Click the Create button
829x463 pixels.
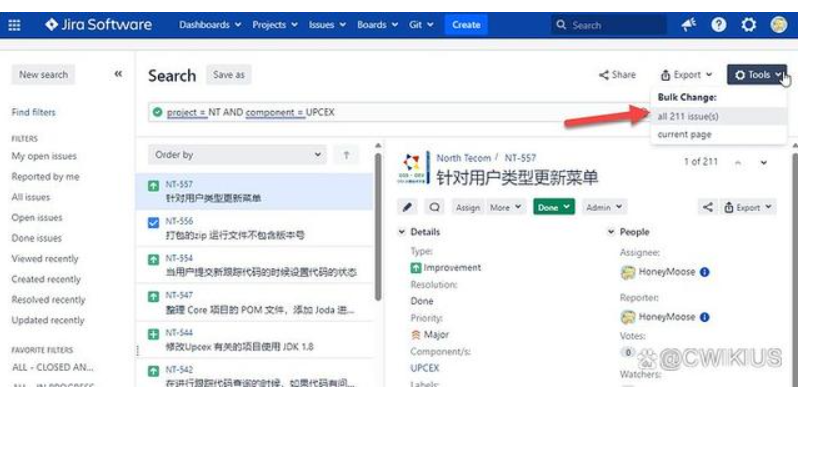click(x=466, y=25)
